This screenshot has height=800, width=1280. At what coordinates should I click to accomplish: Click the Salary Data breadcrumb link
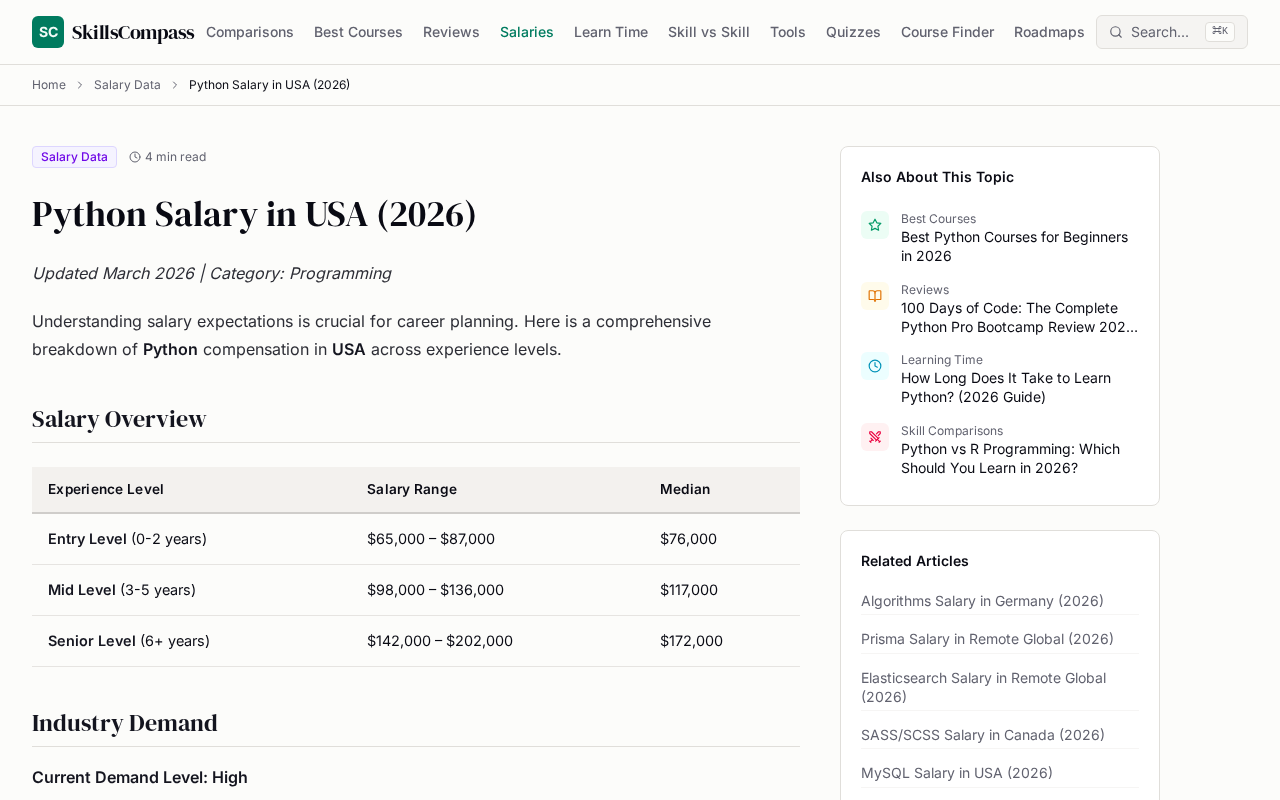(x=127, y=85)
